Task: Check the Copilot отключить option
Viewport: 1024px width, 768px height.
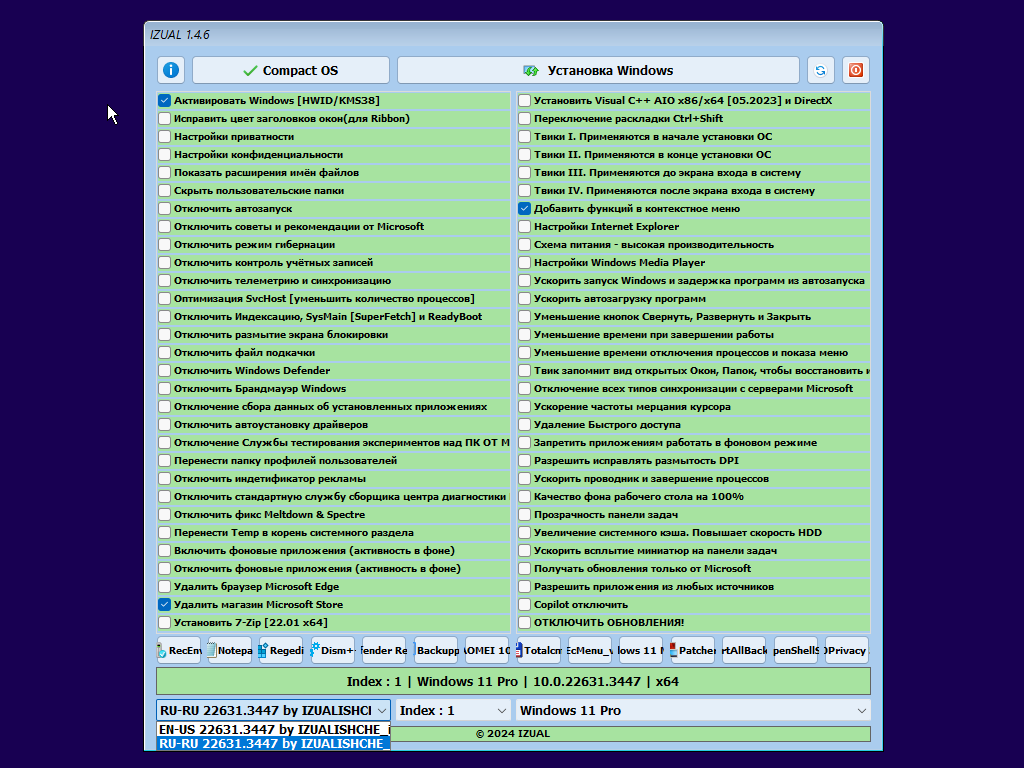Action: click(525, 605)
